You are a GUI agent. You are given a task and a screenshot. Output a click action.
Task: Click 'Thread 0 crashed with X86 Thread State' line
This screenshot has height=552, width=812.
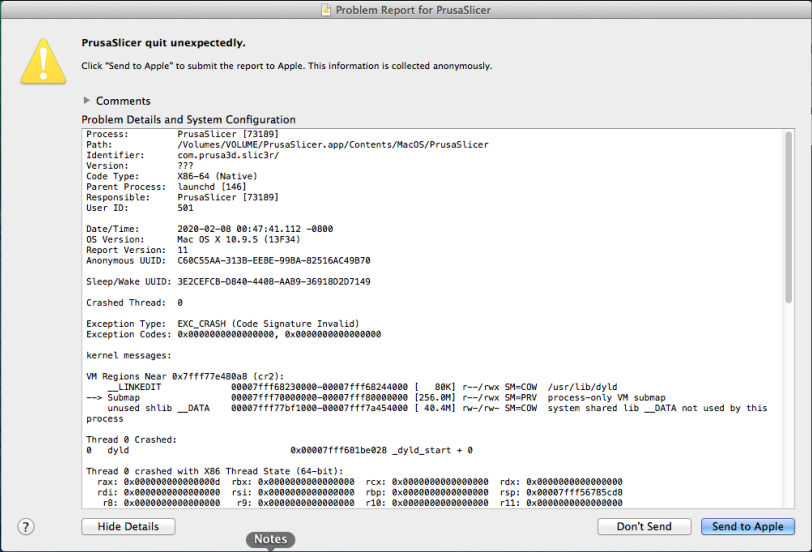pos(215,471)
